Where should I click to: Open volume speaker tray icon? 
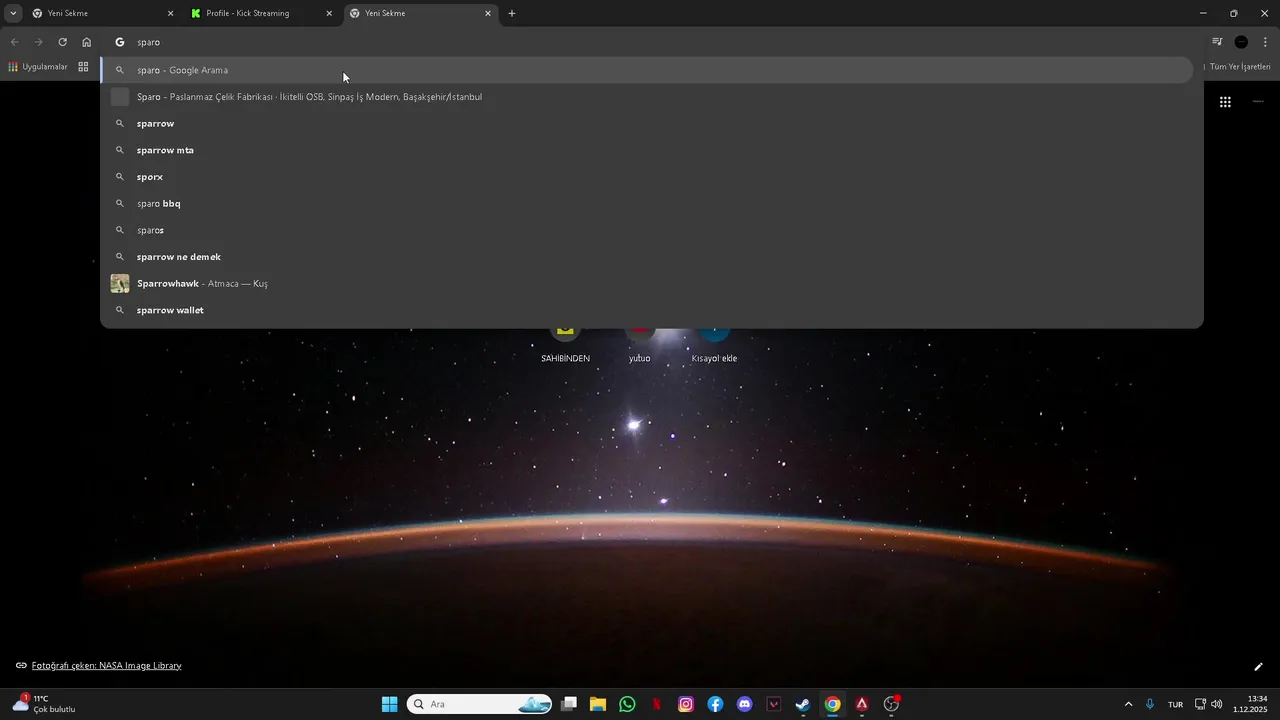pos(1217,704)
